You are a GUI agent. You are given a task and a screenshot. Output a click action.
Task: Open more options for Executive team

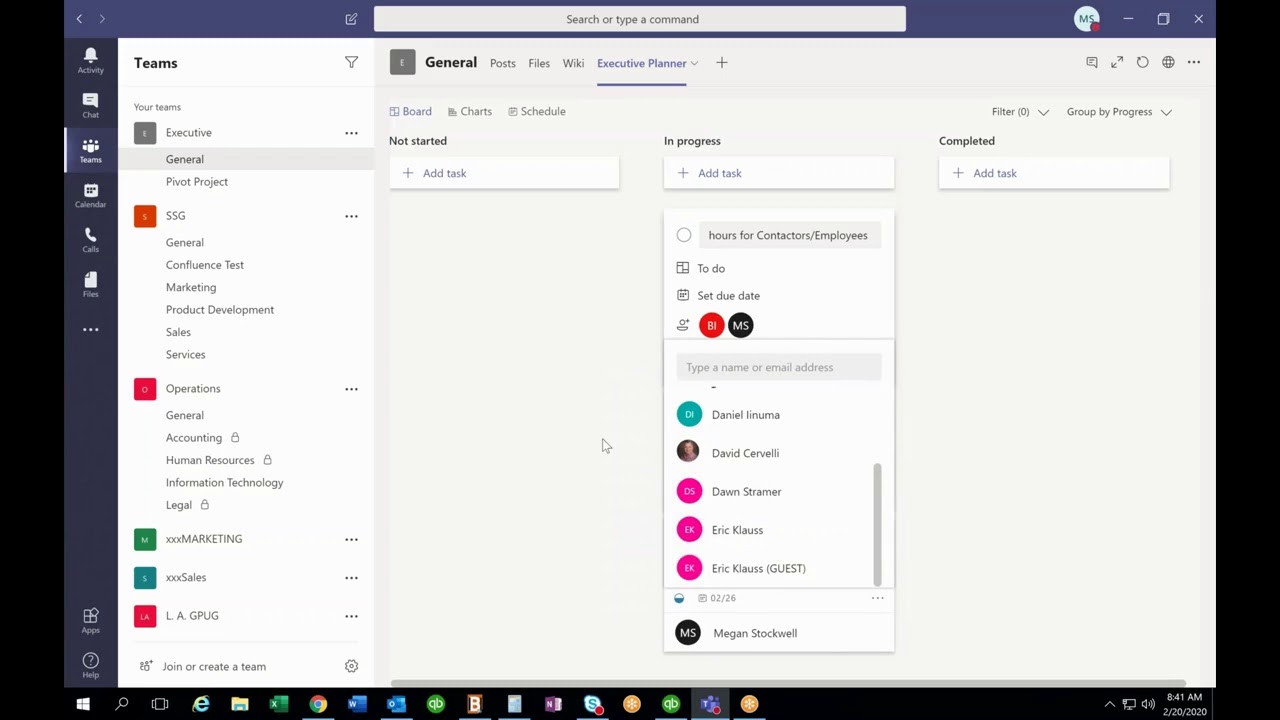[x=351, y=133]
